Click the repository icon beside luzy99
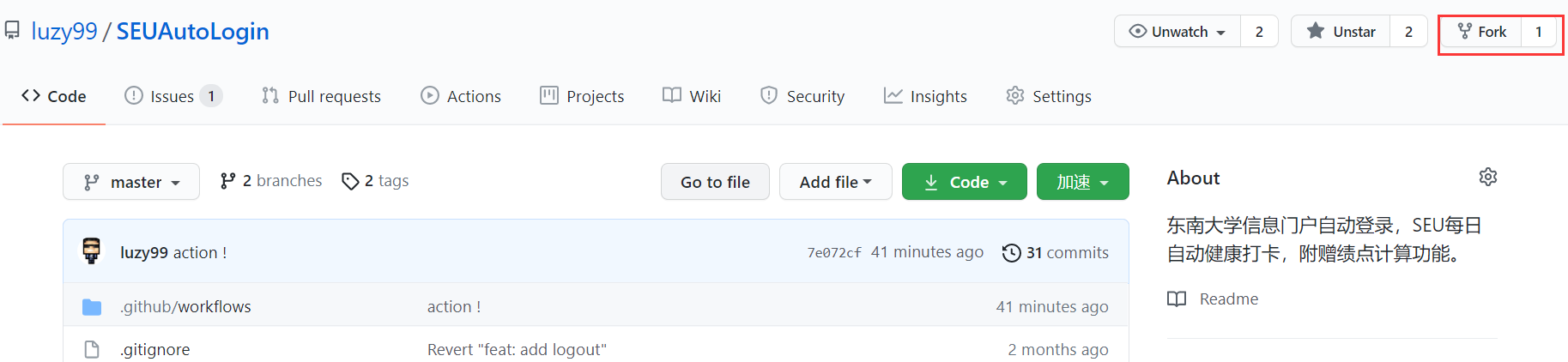This screenshot has height=362, width=1568. click(x=12, y=31)
